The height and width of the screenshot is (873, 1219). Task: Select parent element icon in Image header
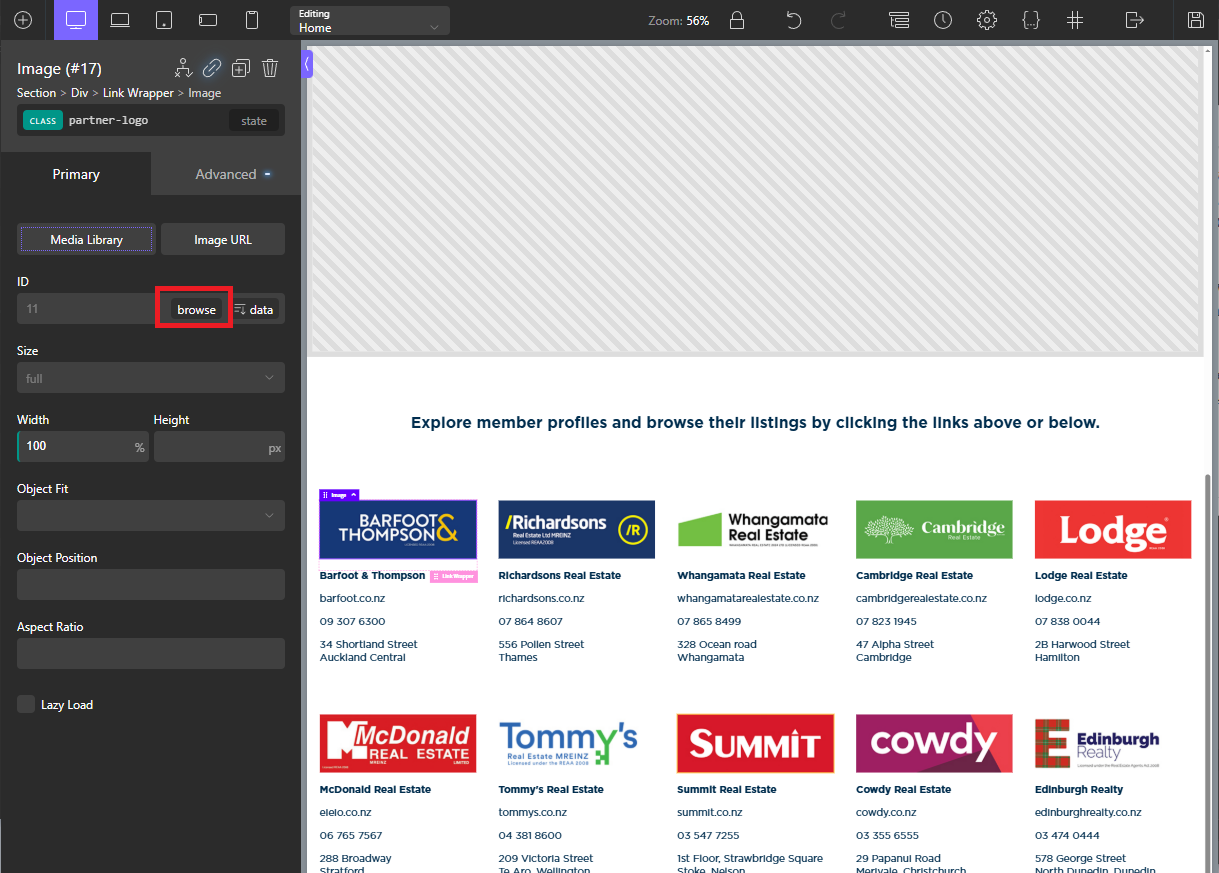point(183,68)
